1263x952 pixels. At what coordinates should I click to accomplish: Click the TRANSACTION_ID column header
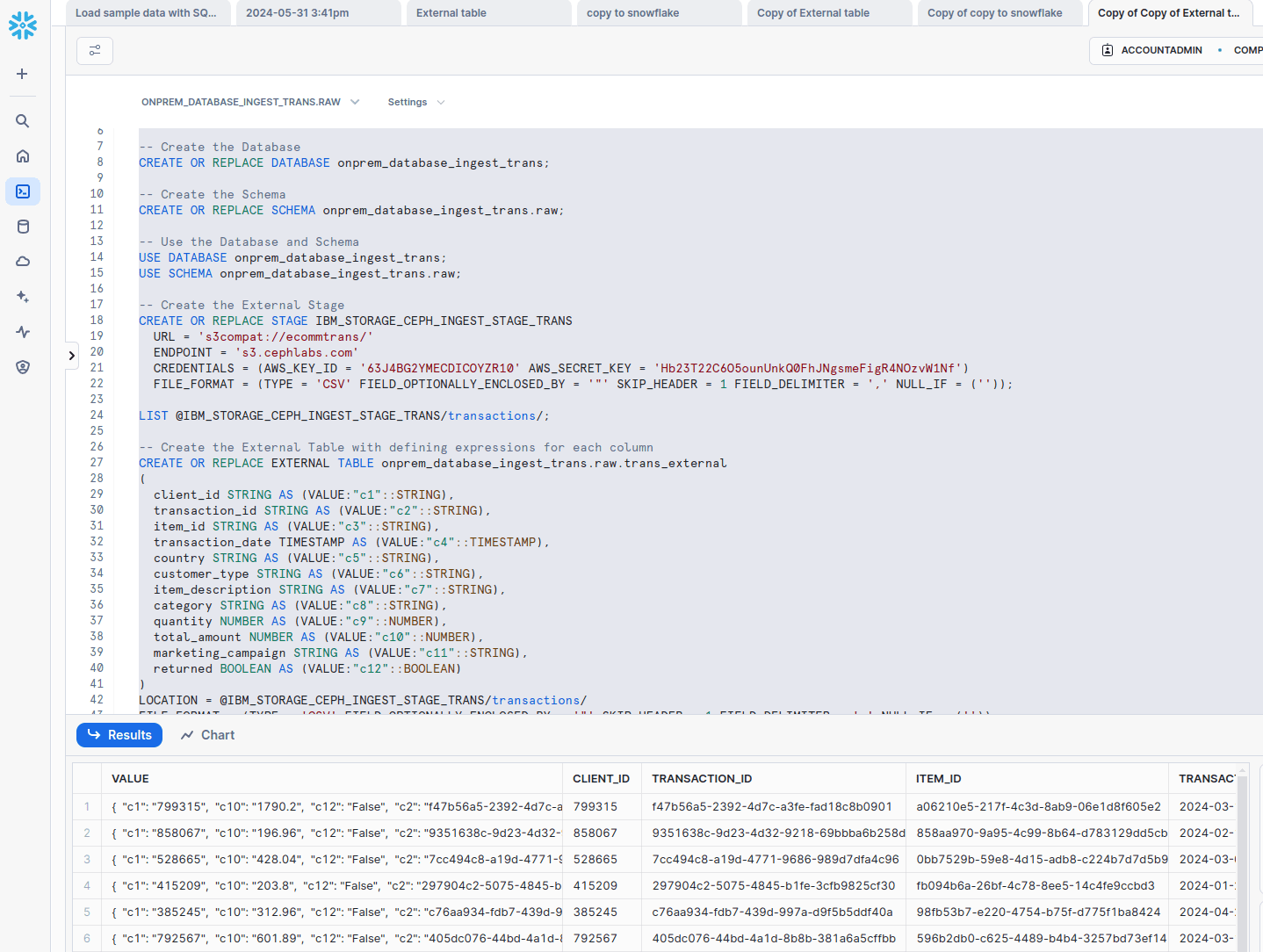pos(702,779)
